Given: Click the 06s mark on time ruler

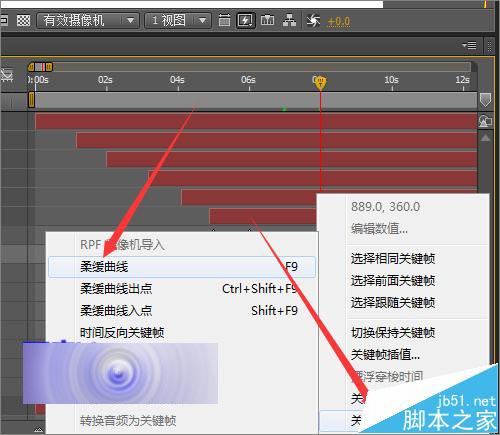Looking at the screenshot, I should coord(249,80).
